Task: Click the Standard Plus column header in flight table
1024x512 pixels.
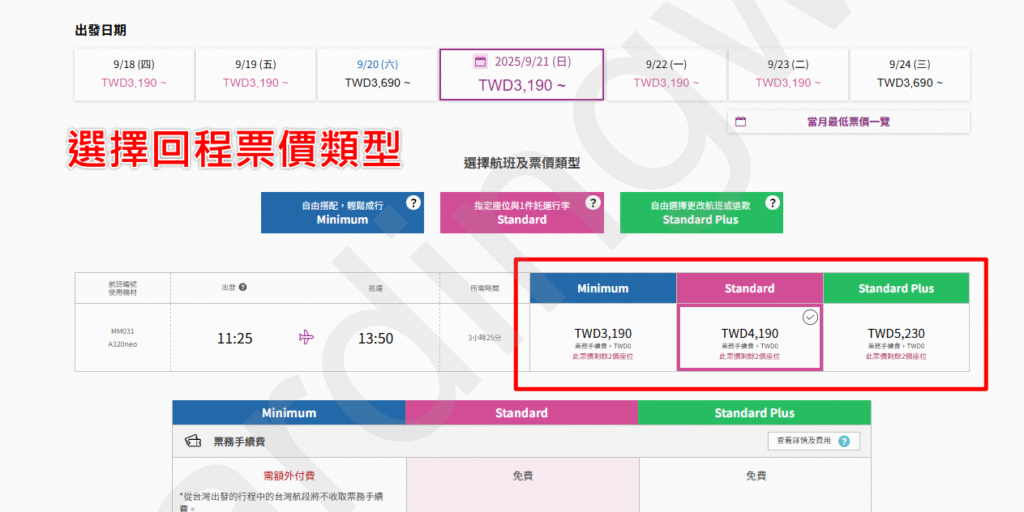Action: tap(896, 288)
